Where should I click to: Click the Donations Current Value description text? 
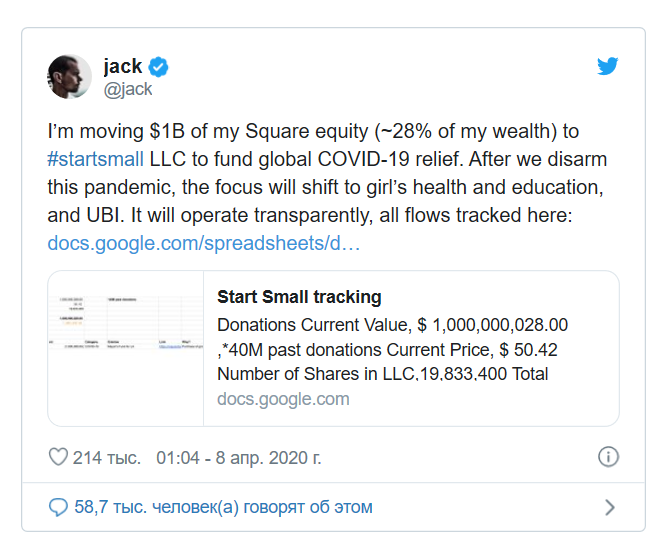pyautogui.click(x=392, y=325)
